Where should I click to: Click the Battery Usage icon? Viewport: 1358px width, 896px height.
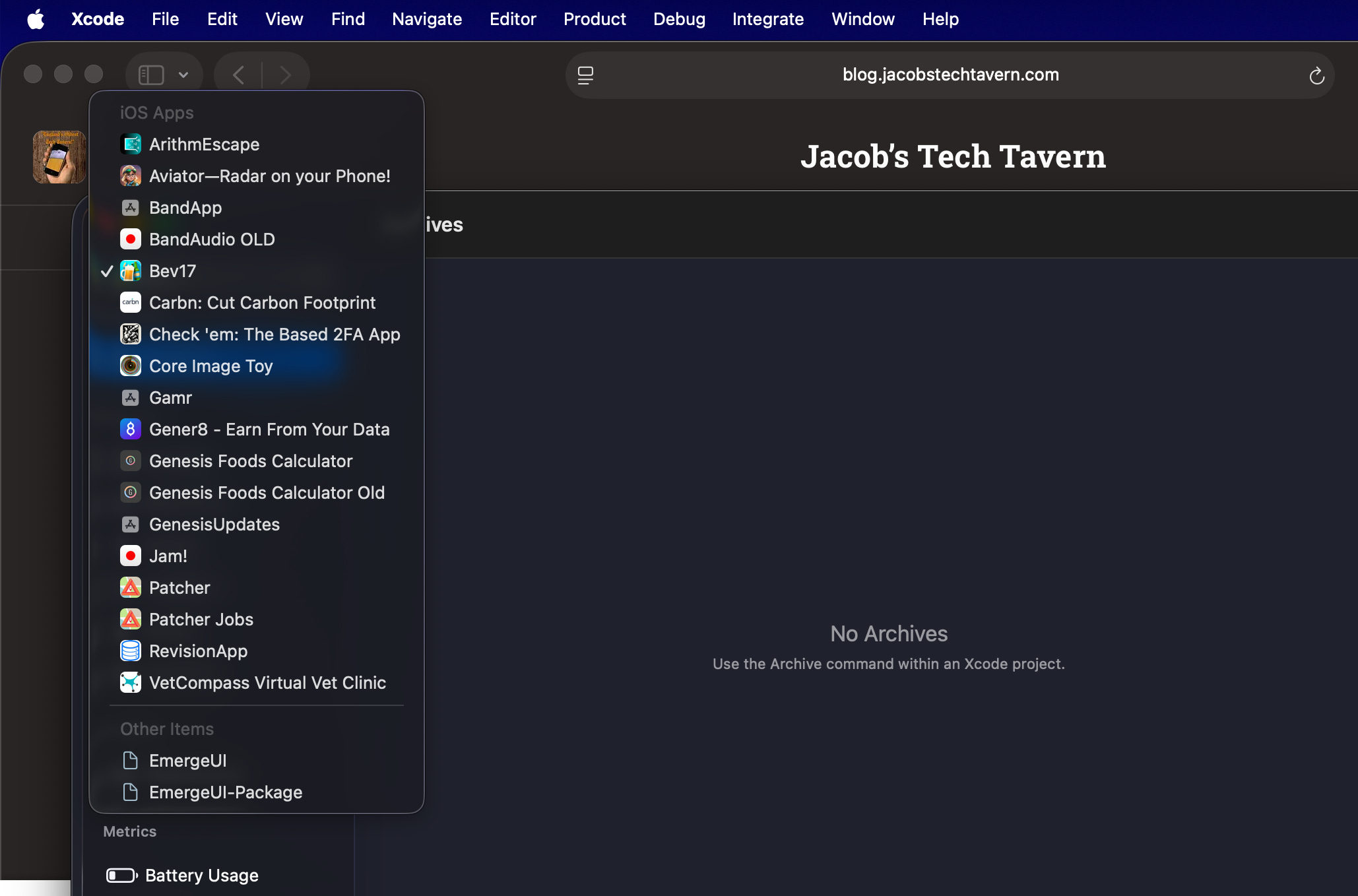pyautogui.click(x=121, y=875)
